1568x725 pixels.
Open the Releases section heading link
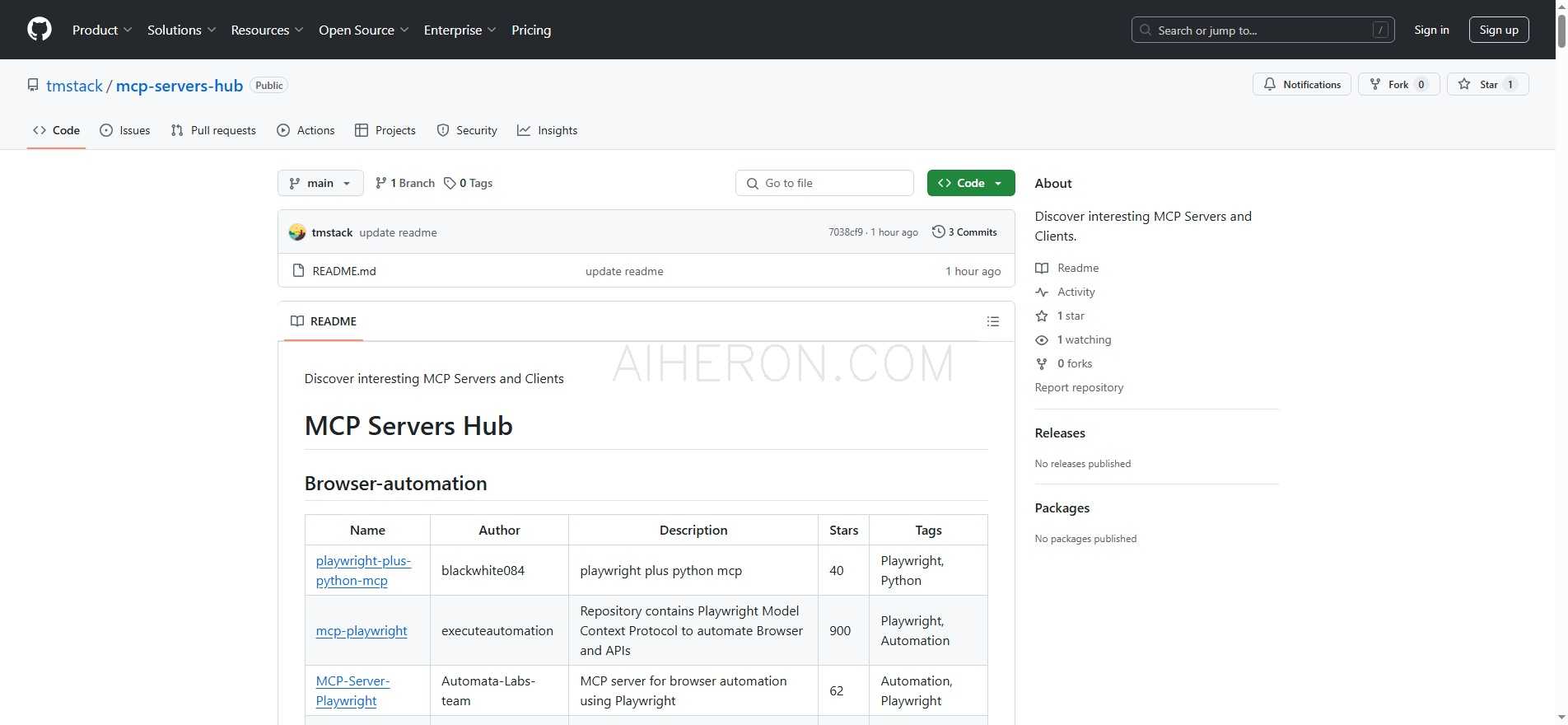[x=1060, y=433]
